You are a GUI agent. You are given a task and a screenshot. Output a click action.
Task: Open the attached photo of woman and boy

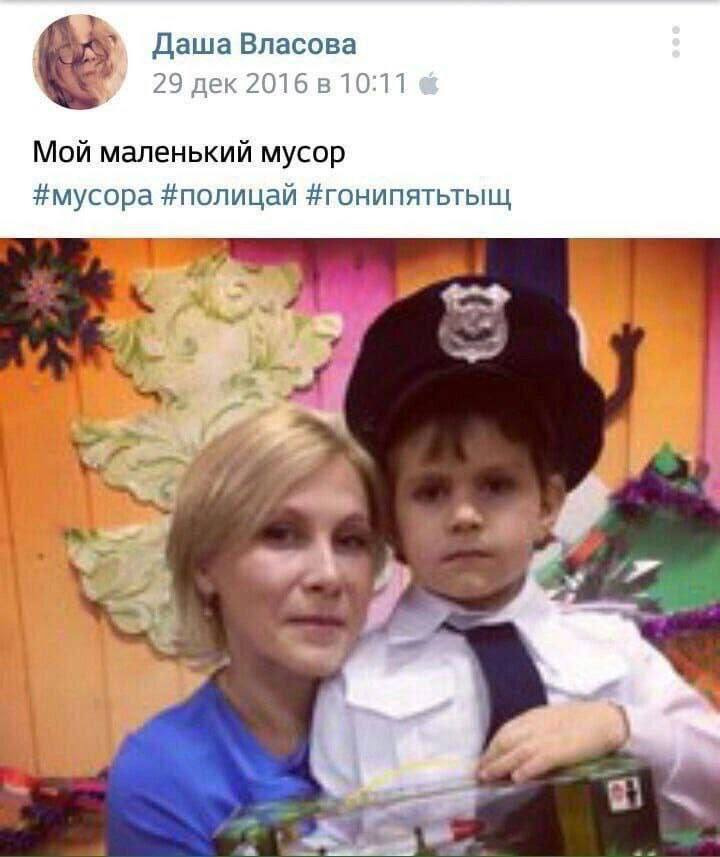(x=360, y=547)
